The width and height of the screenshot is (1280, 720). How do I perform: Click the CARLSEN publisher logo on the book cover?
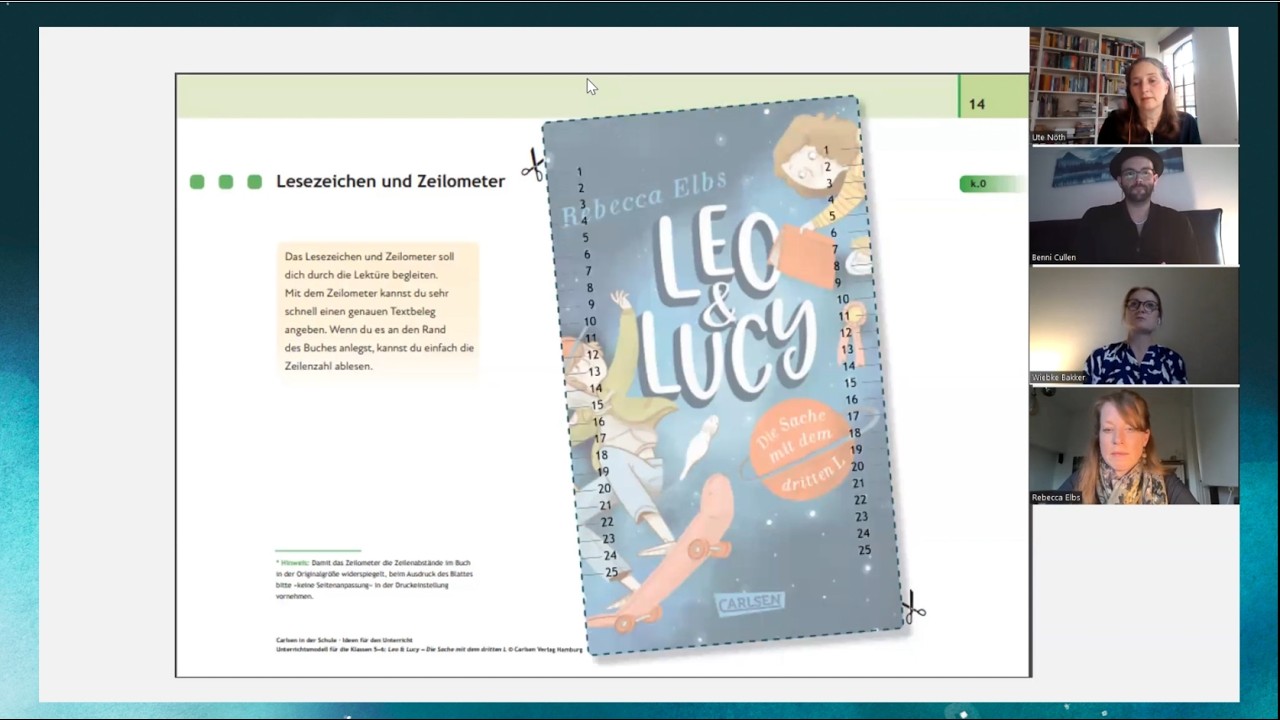pyautogui.click(x=750, y=603)
